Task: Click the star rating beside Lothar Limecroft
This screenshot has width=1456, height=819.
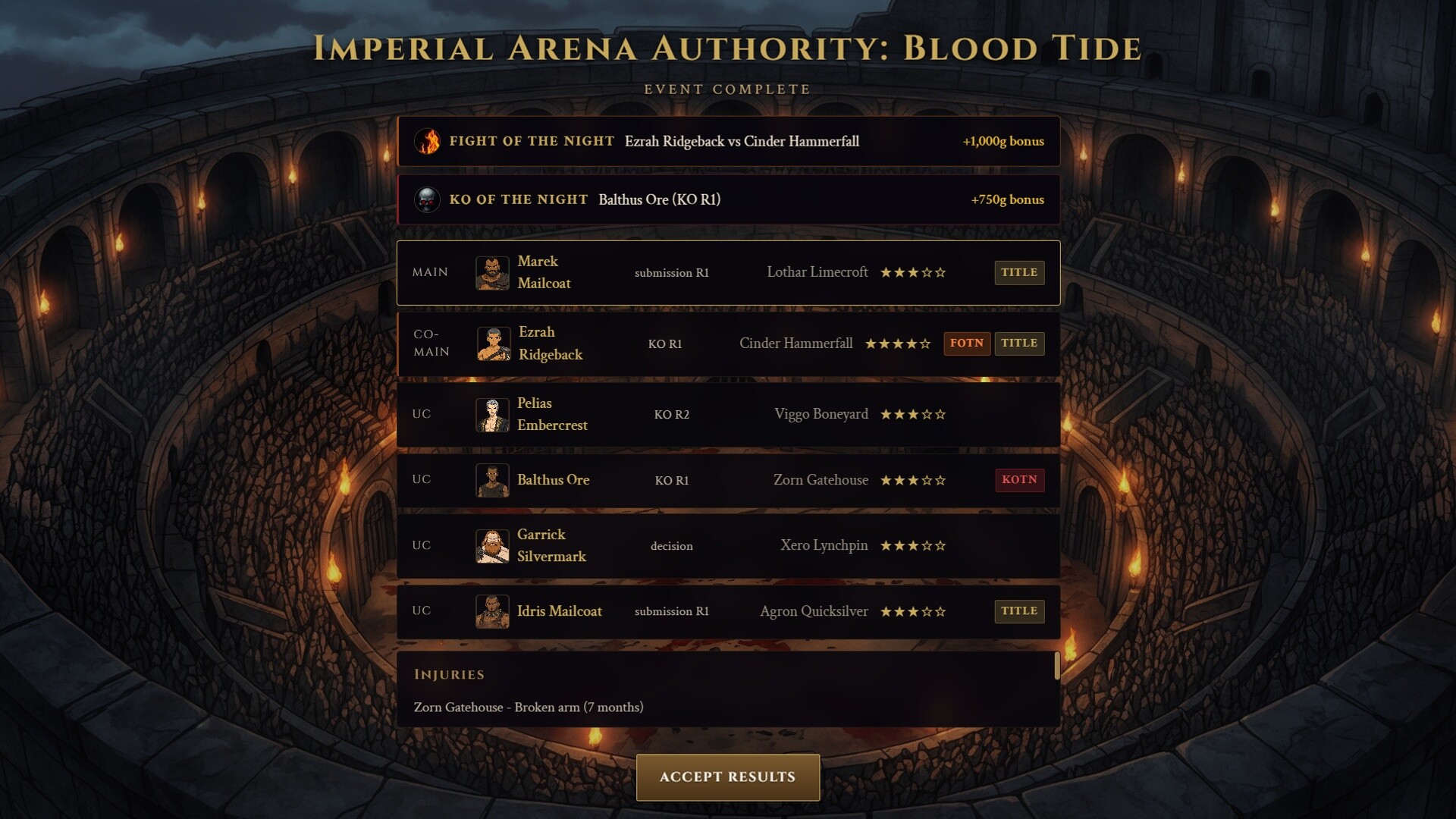Action: pos(914,272)
